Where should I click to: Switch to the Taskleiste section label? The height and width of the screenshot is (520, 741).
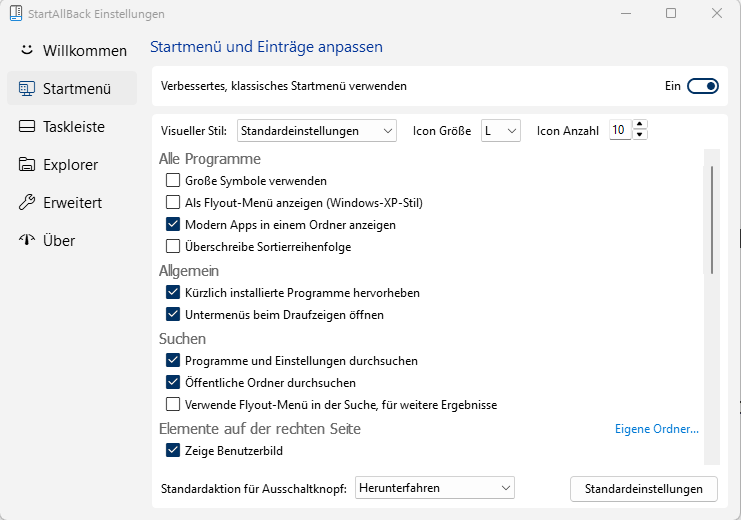74,127
